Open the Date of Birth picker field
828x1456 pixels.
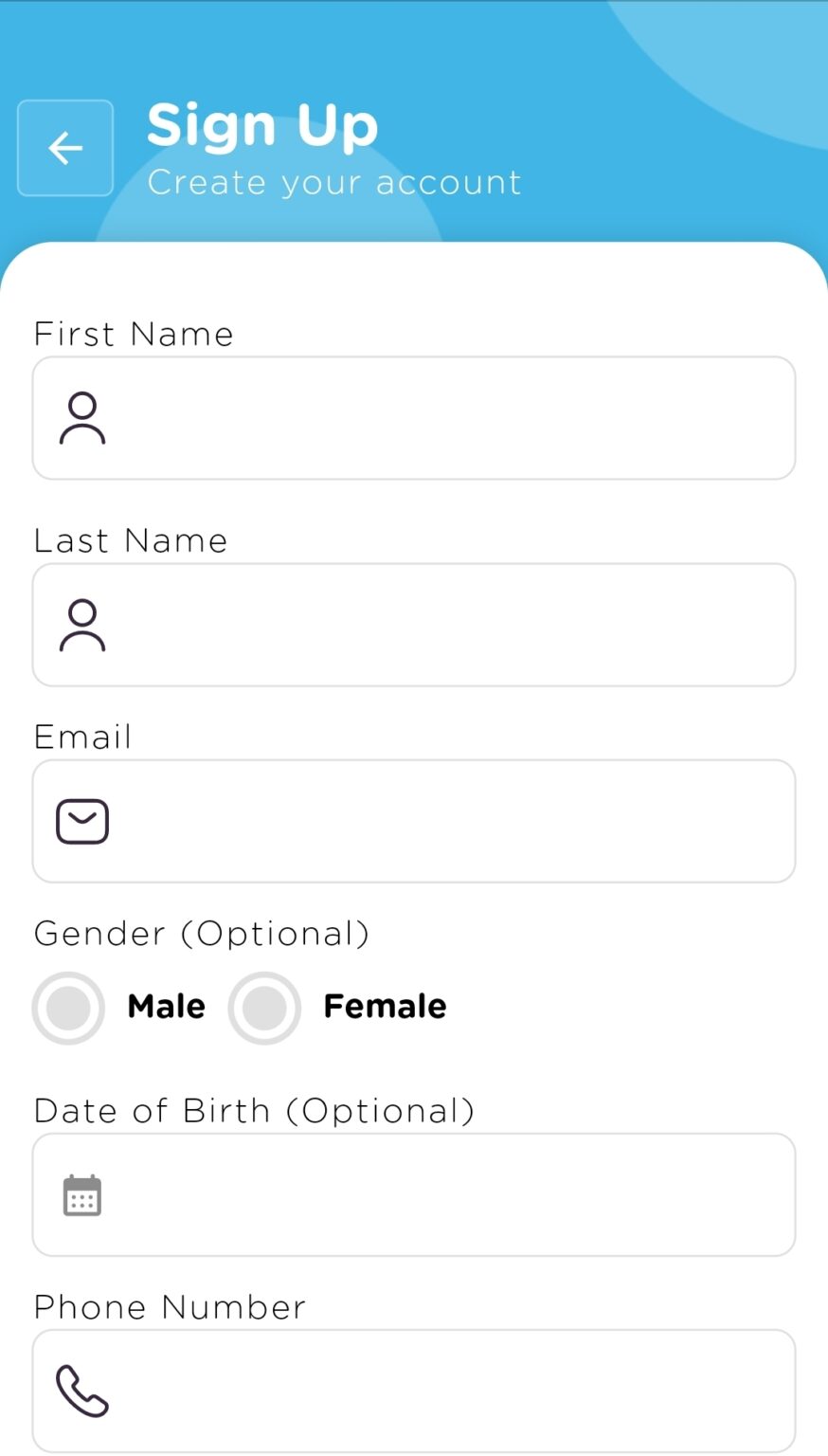point(445,1194)
